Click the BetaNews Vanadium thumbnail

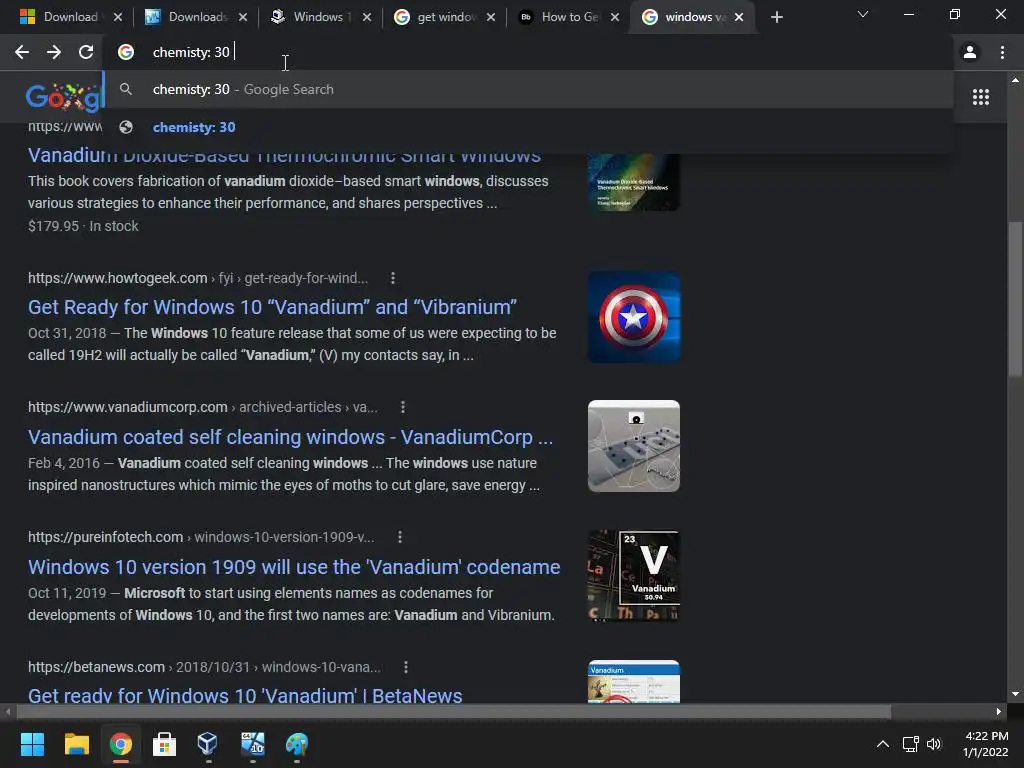point(633,682)
